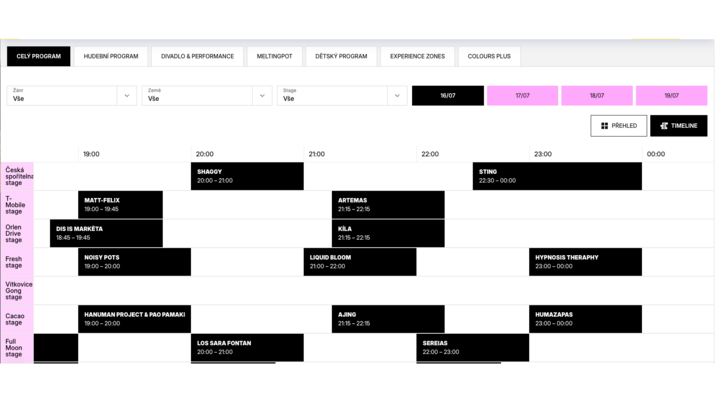
Task: Select Liquid Bloom event block
Action: point(360,262)
